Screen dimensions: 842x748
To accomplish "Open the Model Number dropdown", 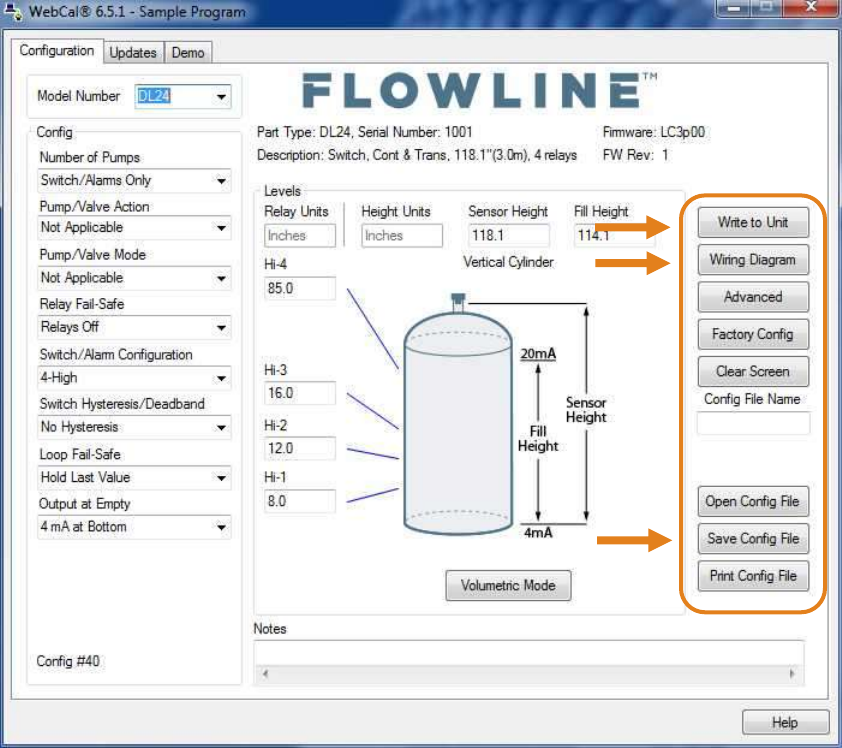I will tap(183, 97).
